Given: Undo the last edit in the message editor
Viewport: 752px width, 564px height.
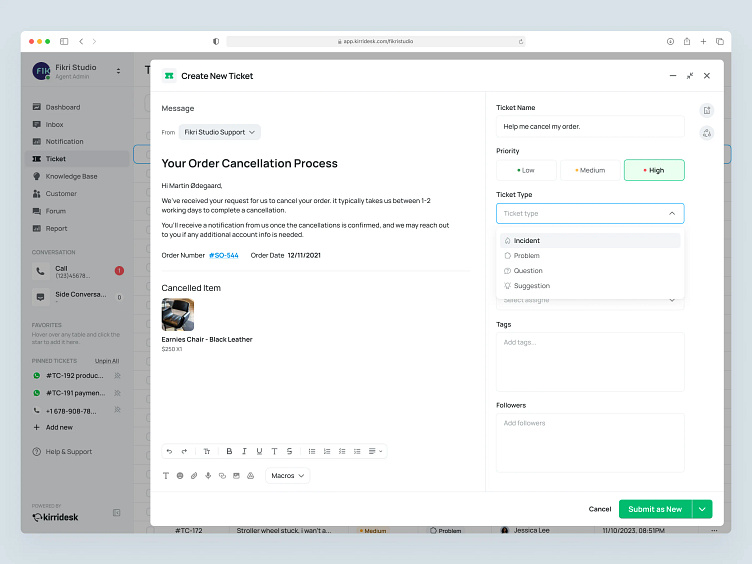Looking at the screenshot, I should pyautogui.click(x=169, y=451).
